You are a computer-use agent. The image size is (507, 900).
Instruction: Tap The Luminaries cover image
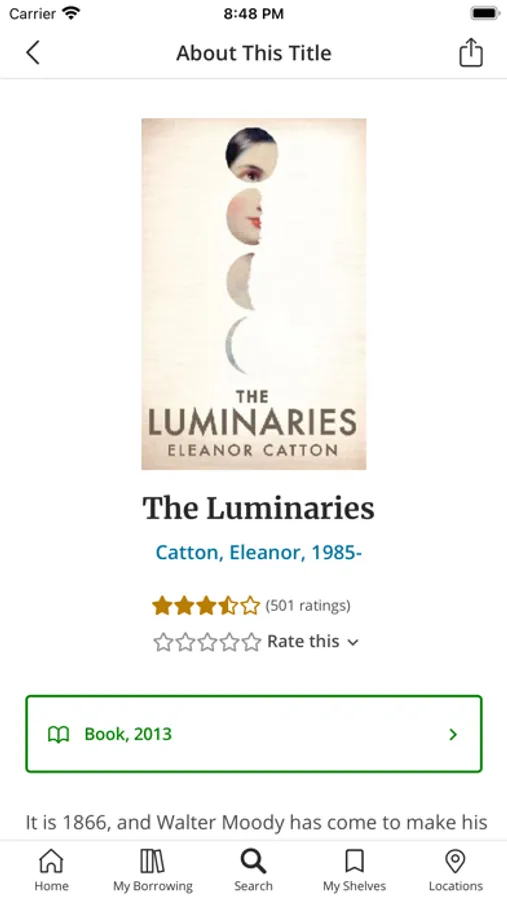tap(254, 294)
